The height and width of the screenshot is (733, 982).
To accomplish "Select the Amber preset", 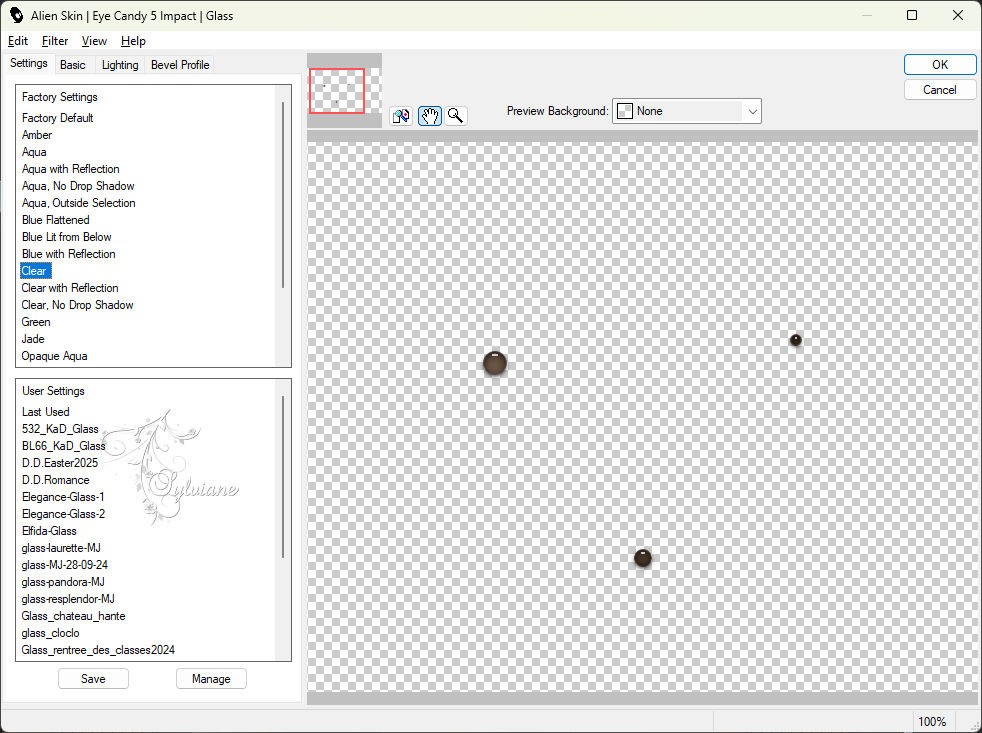I will [37, 135].
